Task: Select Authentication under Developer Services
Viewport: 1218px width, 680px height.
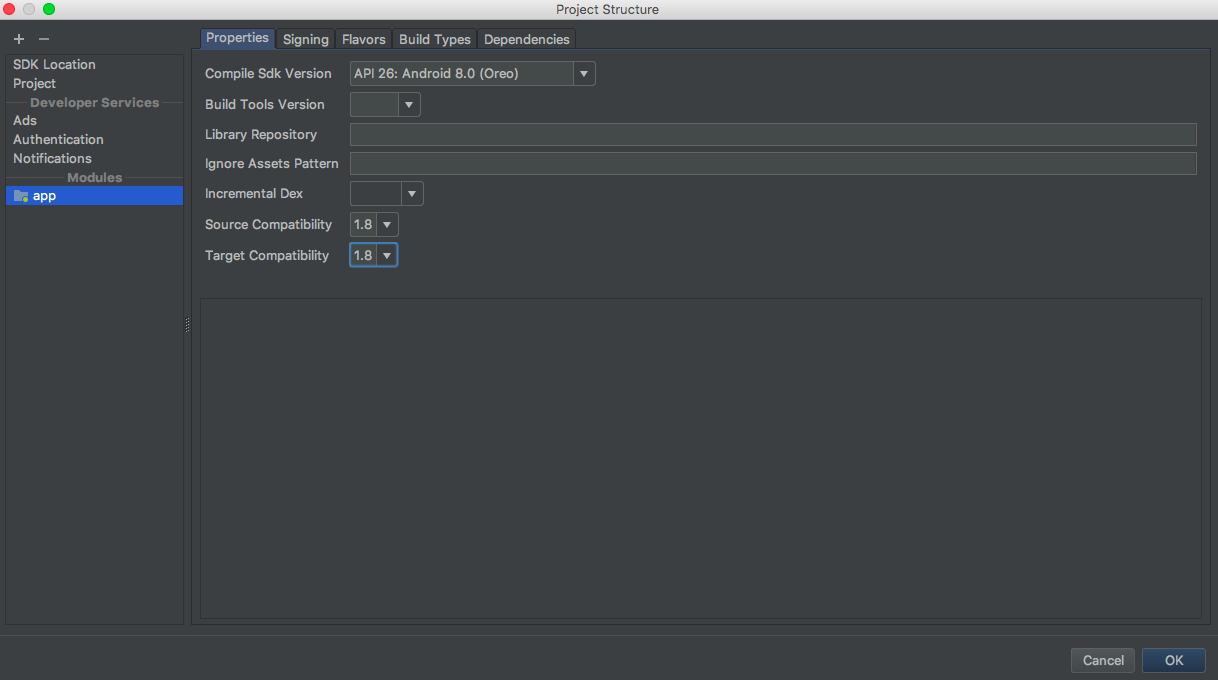Action: coord(58,139)
